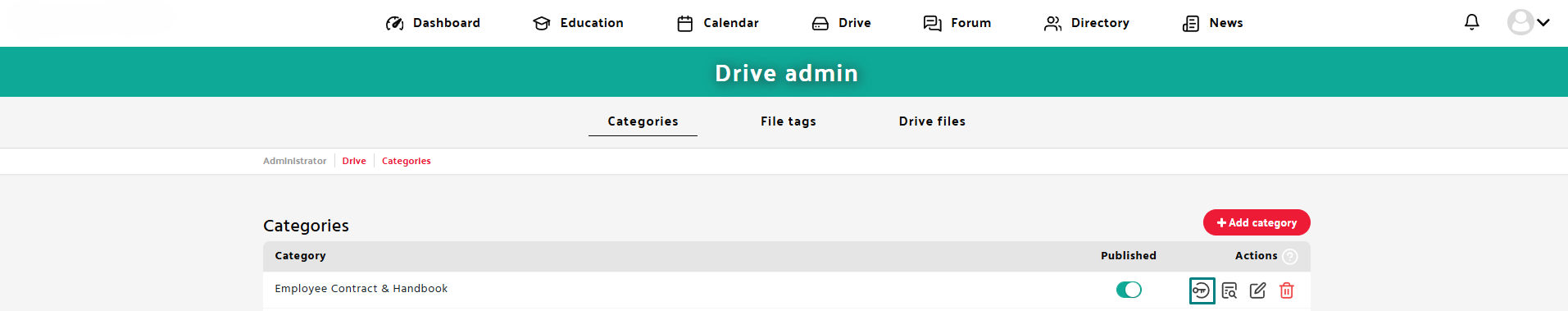Click the Published column header
1568x311 pixels.
1129,256
